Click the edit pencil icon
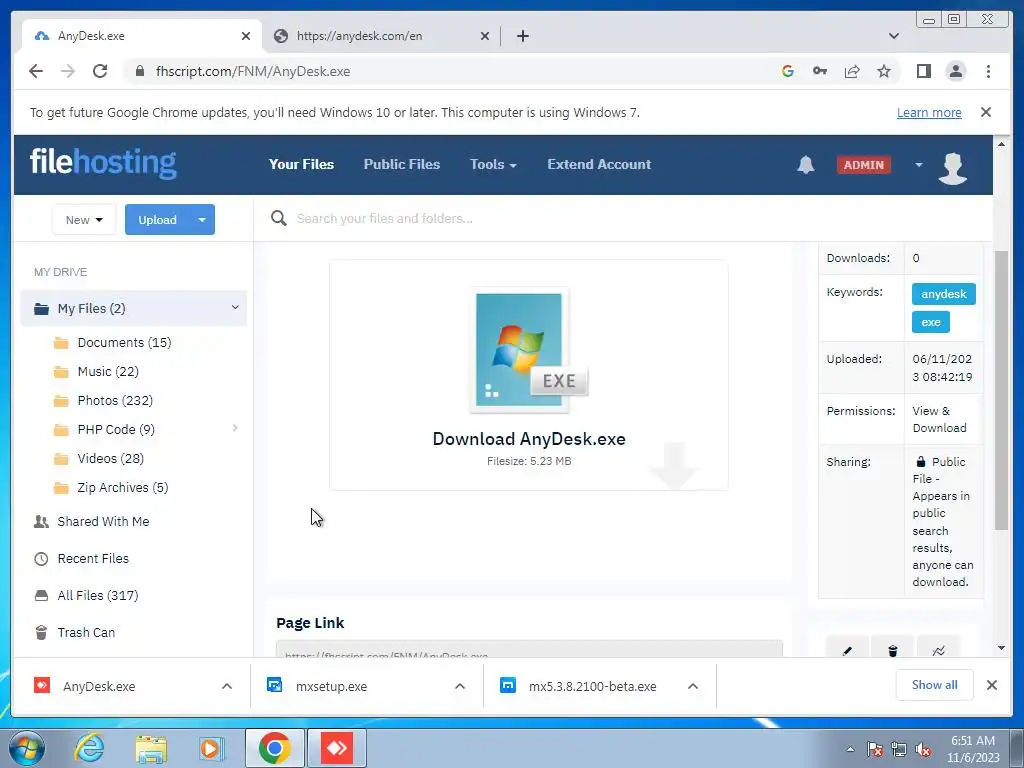Screen dimensions: 1024x768 coord(847,648)
